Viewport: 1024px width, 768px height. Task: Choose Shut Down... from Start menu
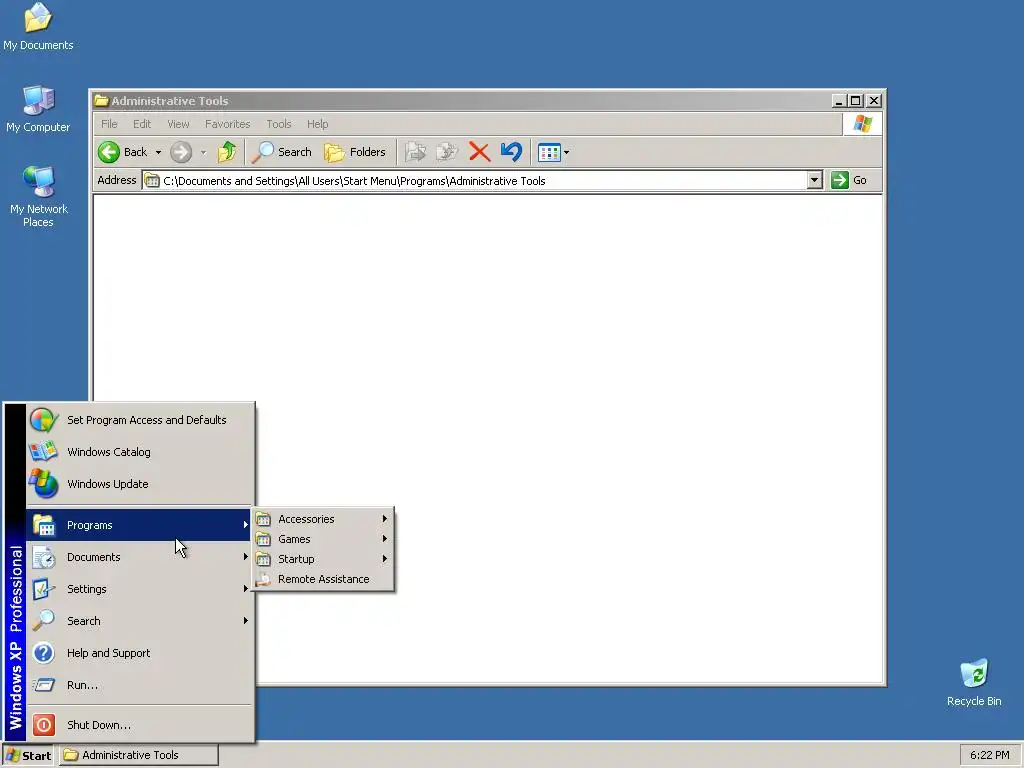pyautogui.click(x=140, y=725)
